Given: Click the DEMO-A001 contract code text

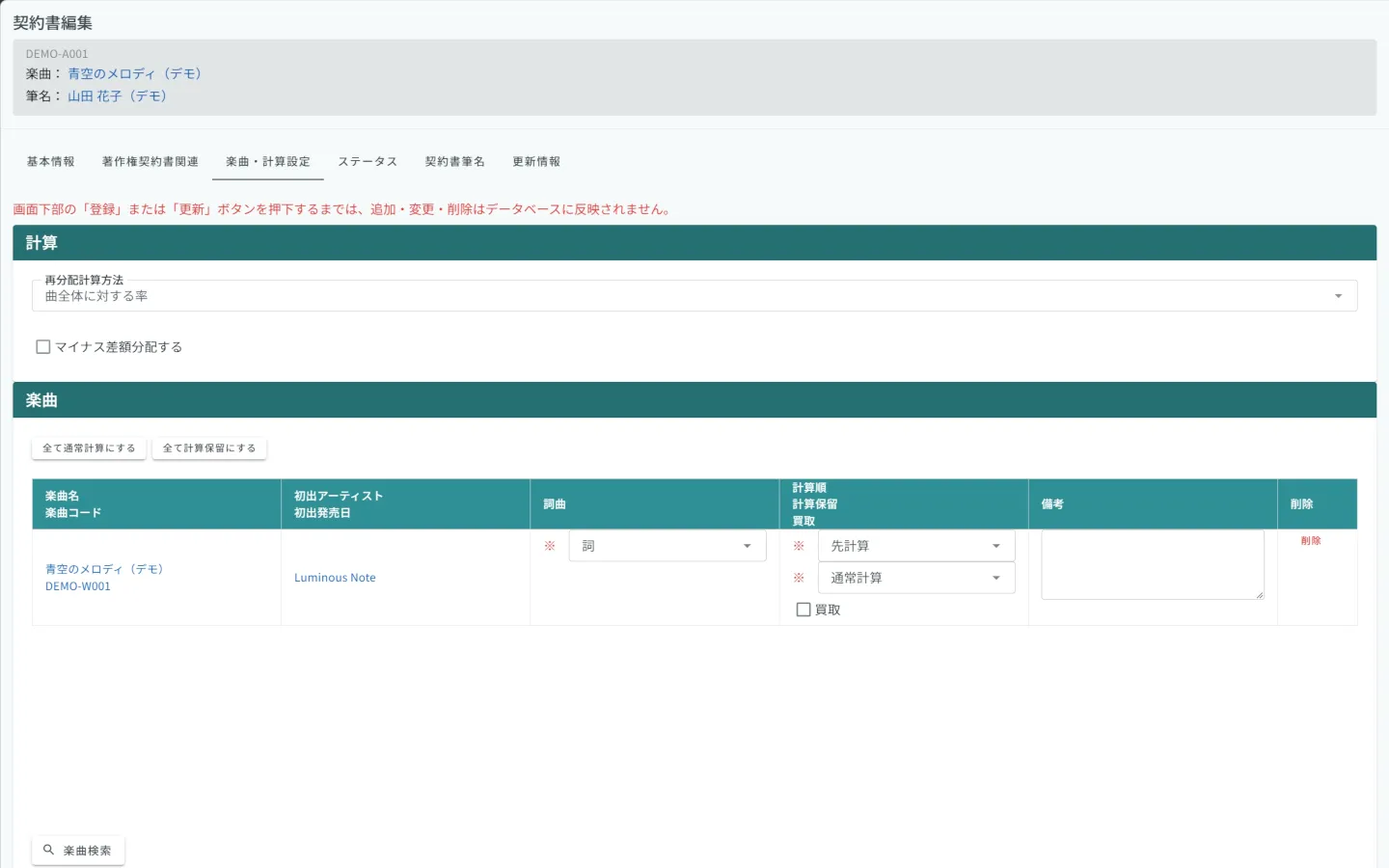Looking at the screenshot, I should point(57,54).
